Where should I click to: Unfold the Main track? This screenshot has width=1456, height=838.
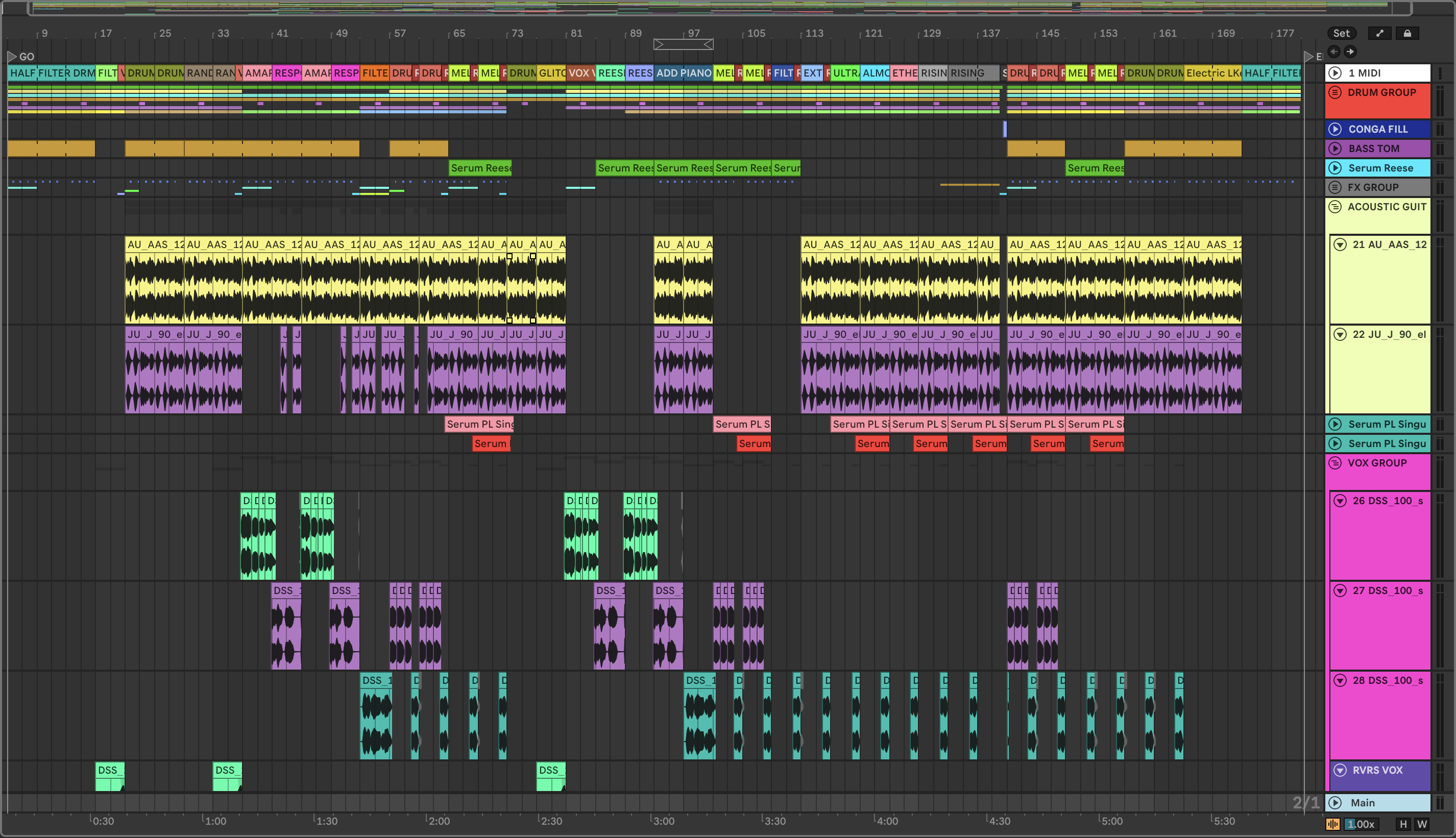[x=1335, y=802]
